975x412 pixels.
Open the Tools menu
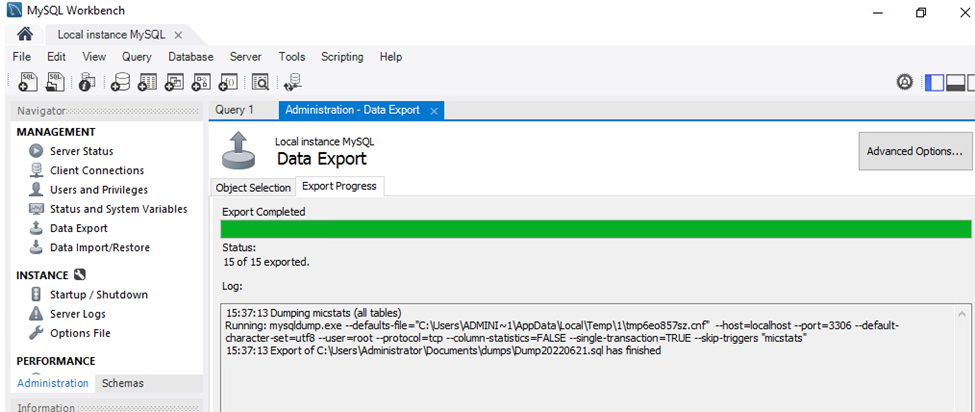click(292, 57)
